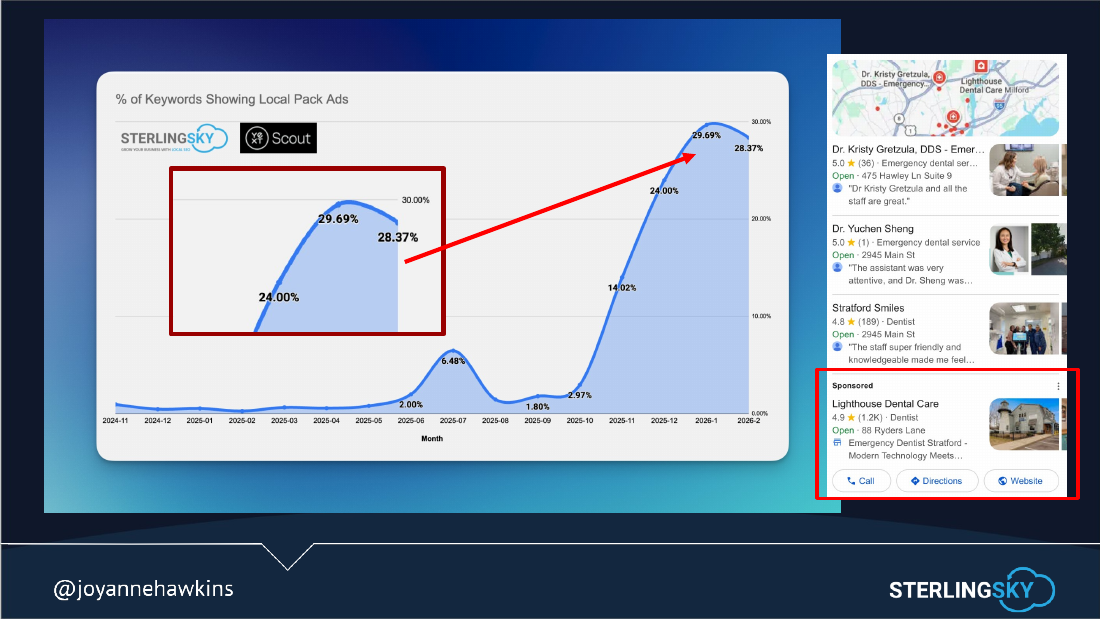Click the Call button for Lighthouse Dental Care

pyautogui.click(x=861, y=481)
